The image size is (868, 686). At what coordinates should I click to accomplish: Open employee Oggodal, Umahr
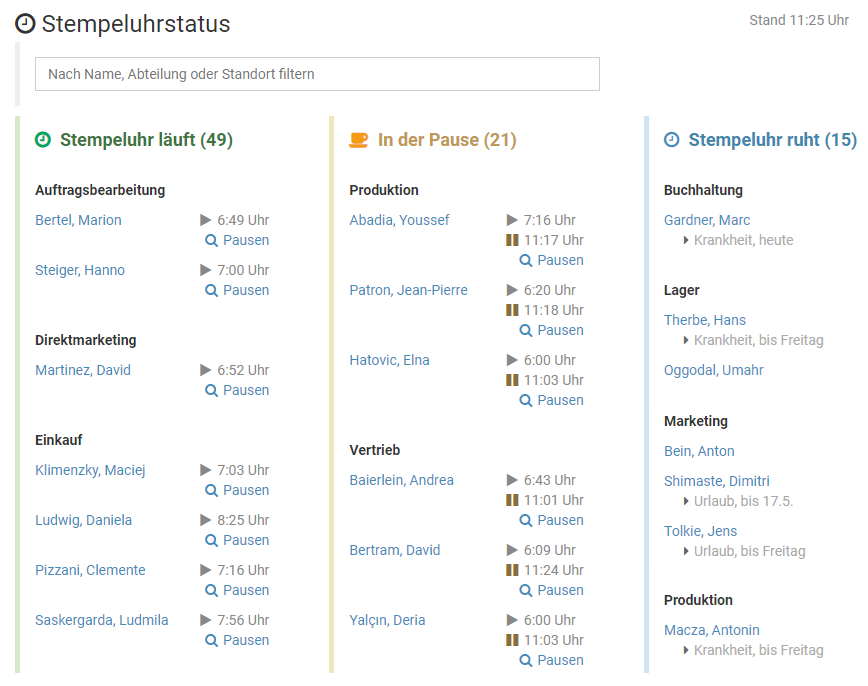[x=713, y=370]
